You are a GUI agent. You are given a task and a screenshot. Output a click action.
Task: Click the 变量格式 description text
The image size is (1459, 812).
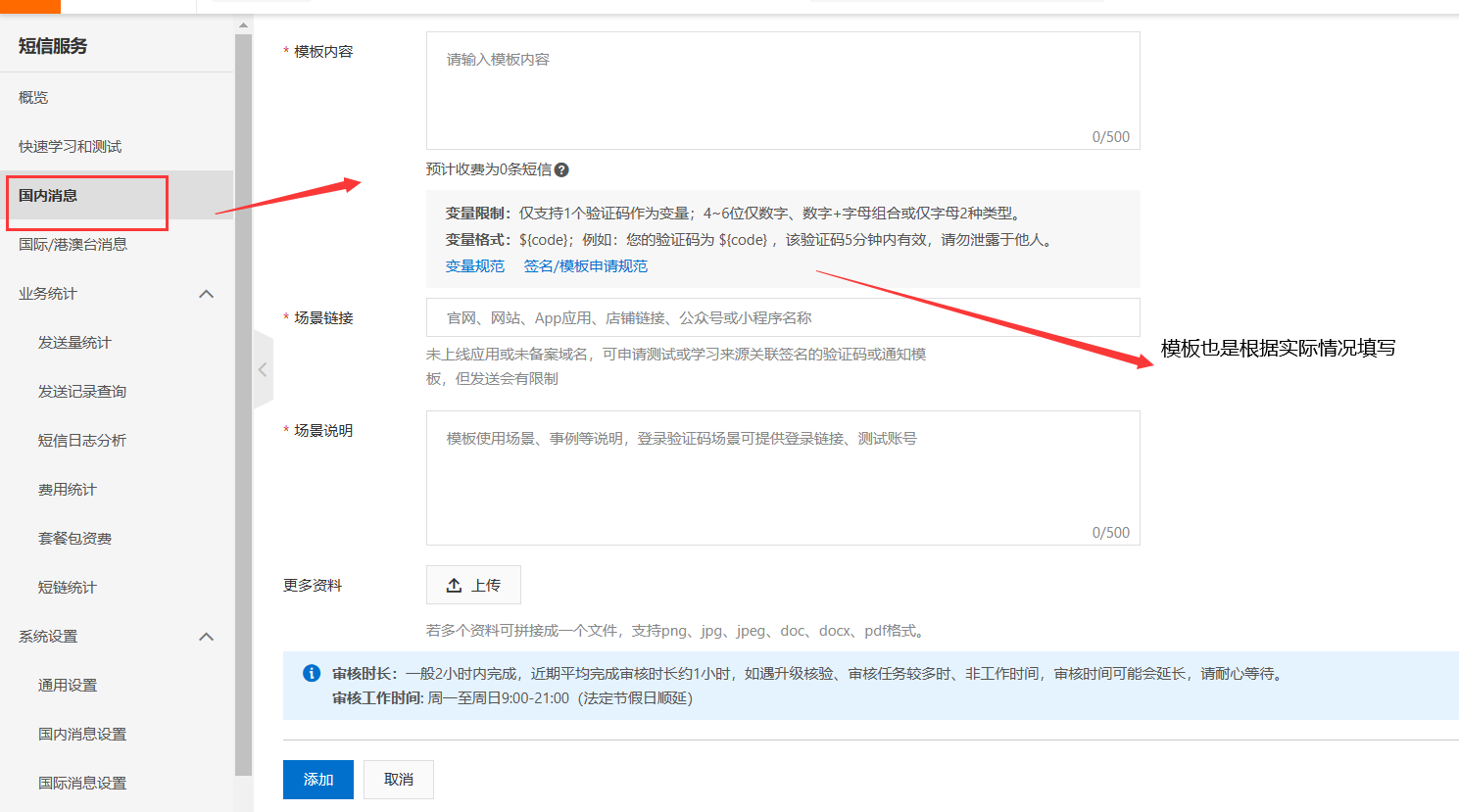click(x=752, y=240)
